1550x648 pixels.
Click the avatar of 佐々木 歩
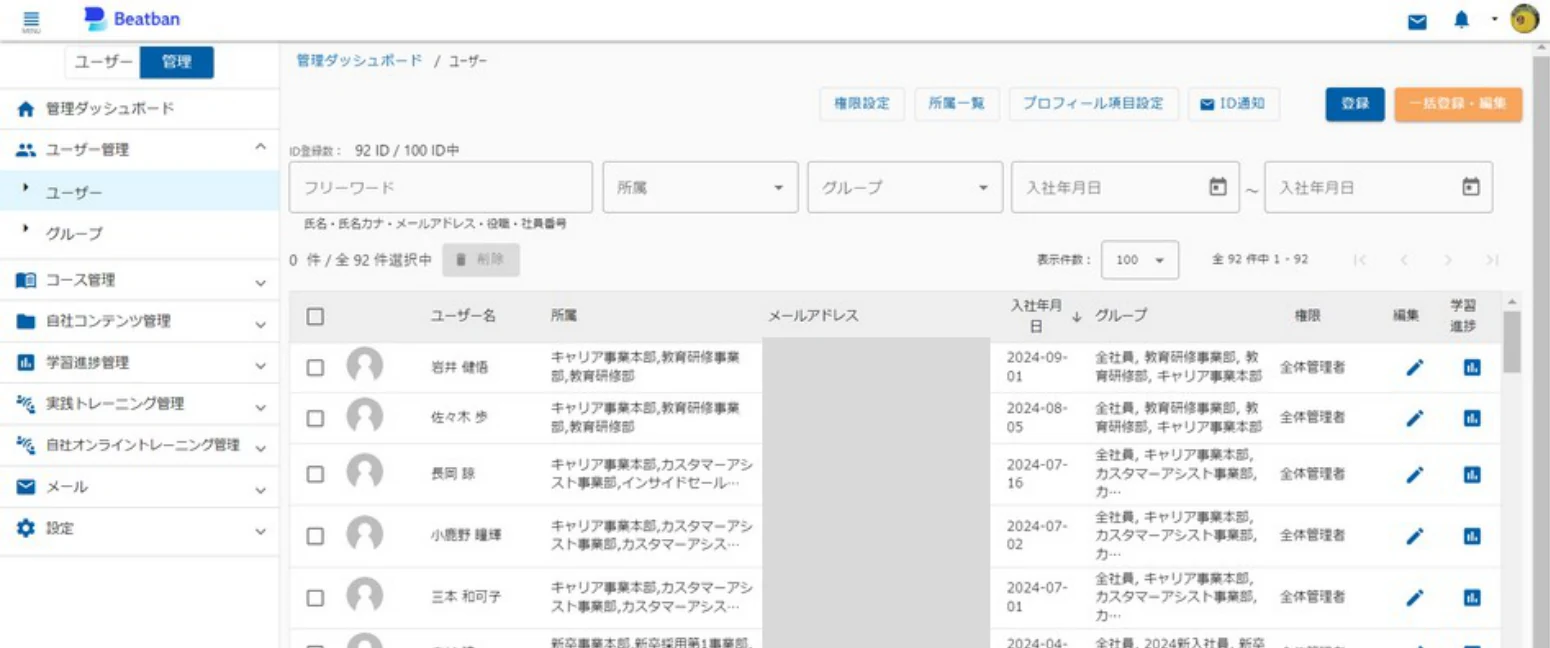coord(365,418)
